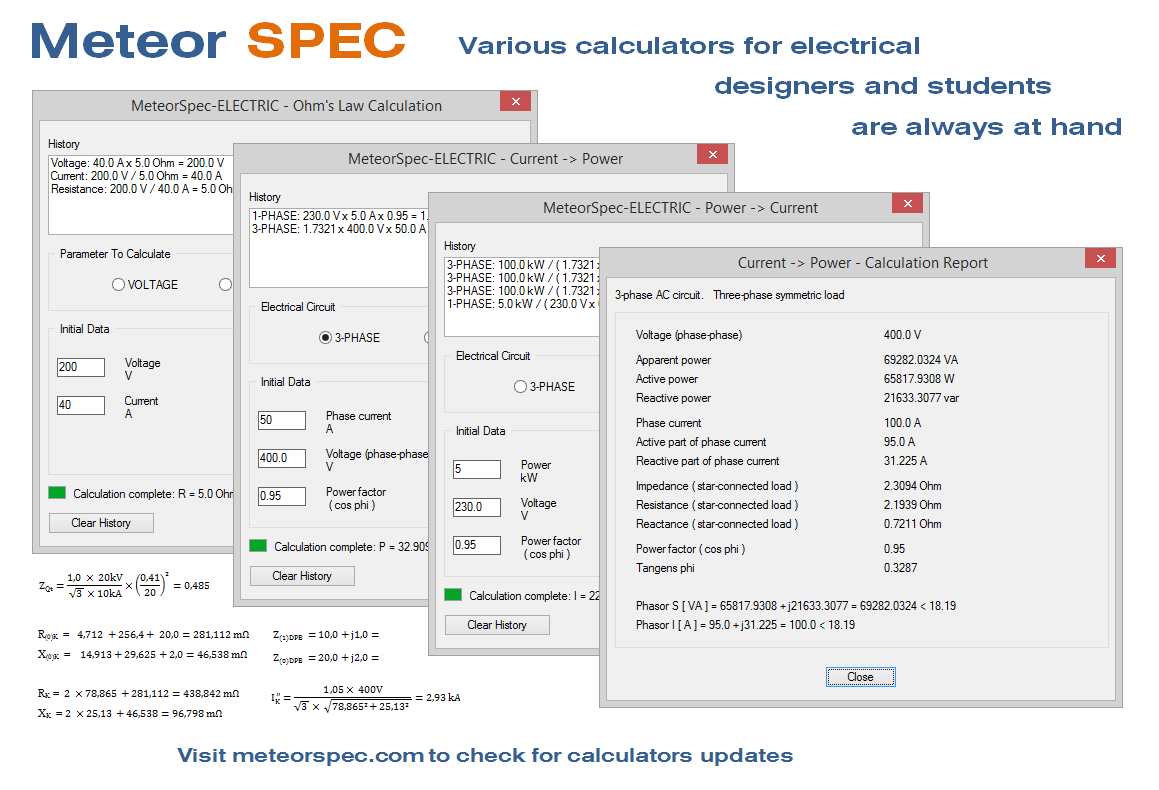Click the Current -> Power history box
Screen dimensions: 1159x790
pos(339,248)
